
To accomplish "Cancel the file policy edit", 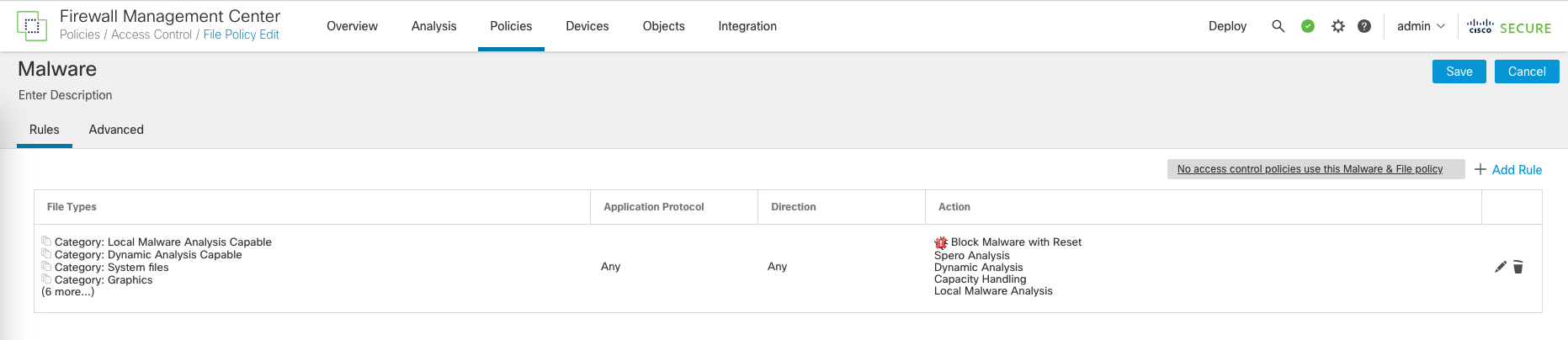I will 1527,72.
